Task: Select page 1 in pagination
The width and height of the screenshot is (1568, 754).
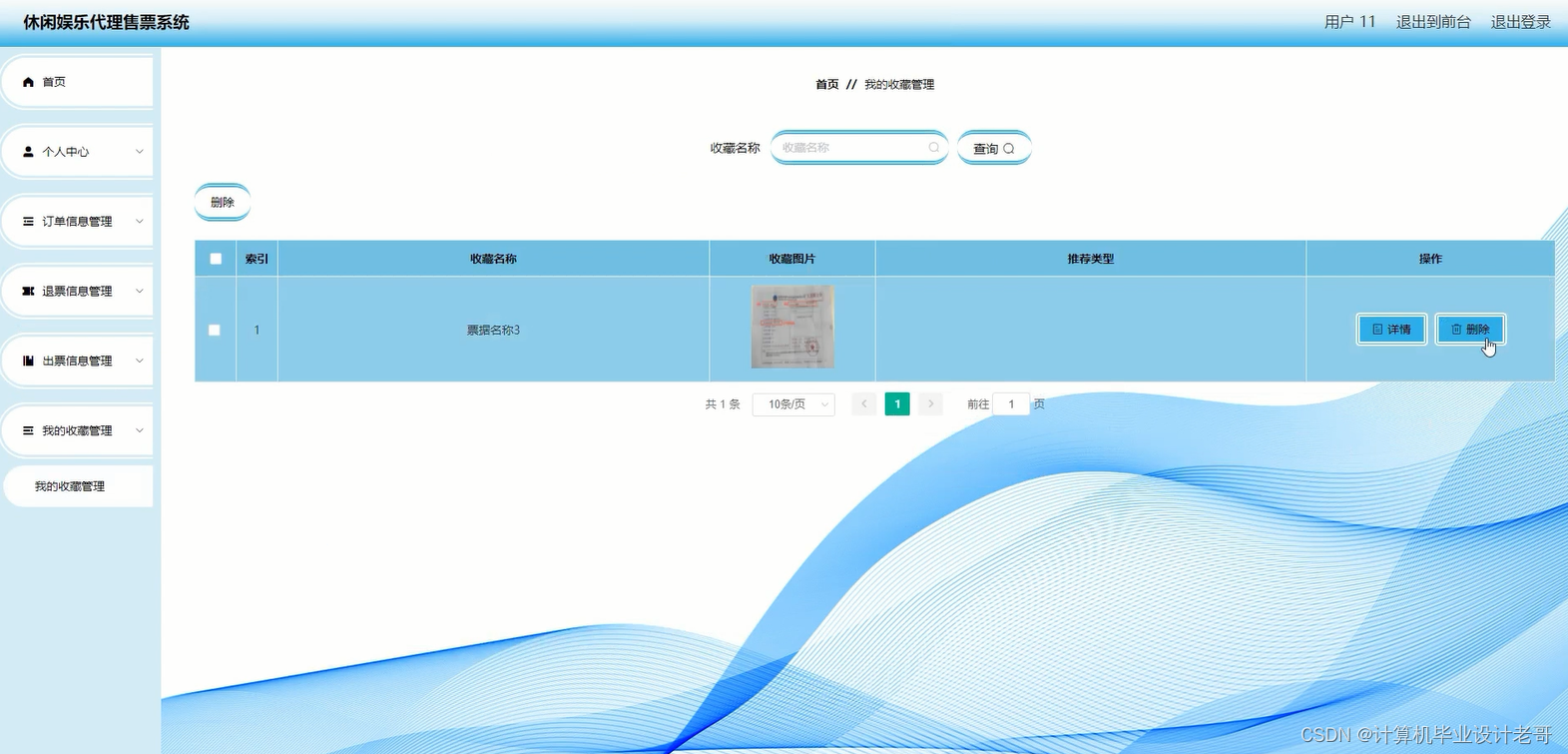Action: point(897,404)
